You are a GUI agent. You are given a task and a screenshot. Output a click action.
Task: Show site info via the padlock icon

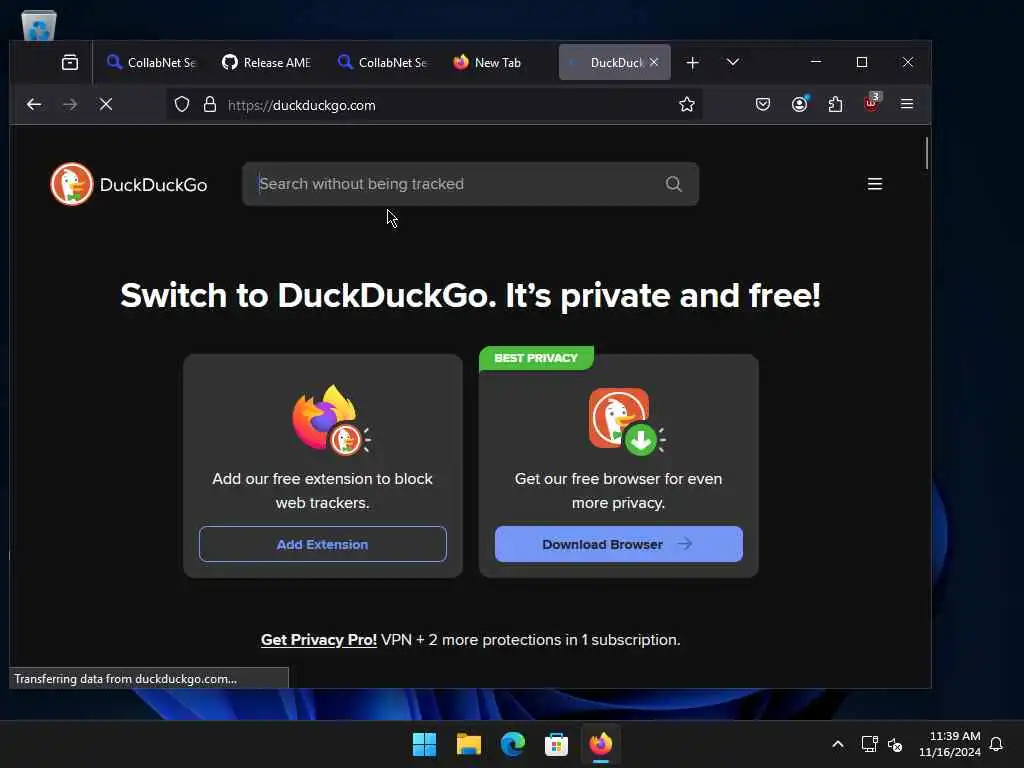point(210,104)
